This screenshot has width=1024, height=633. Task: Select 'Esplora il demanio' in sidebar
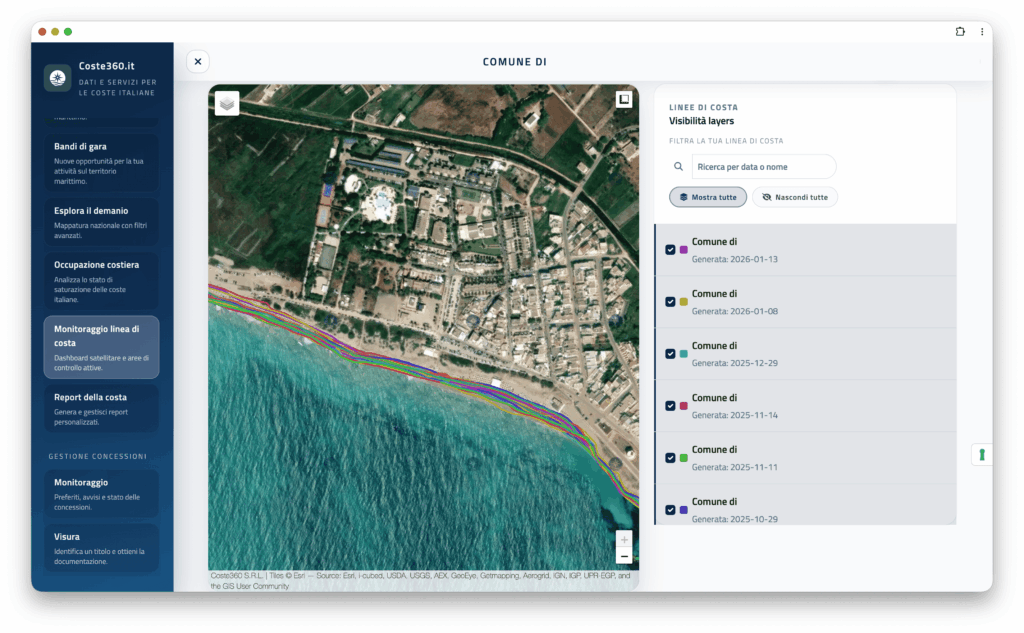tap(101, 222)
